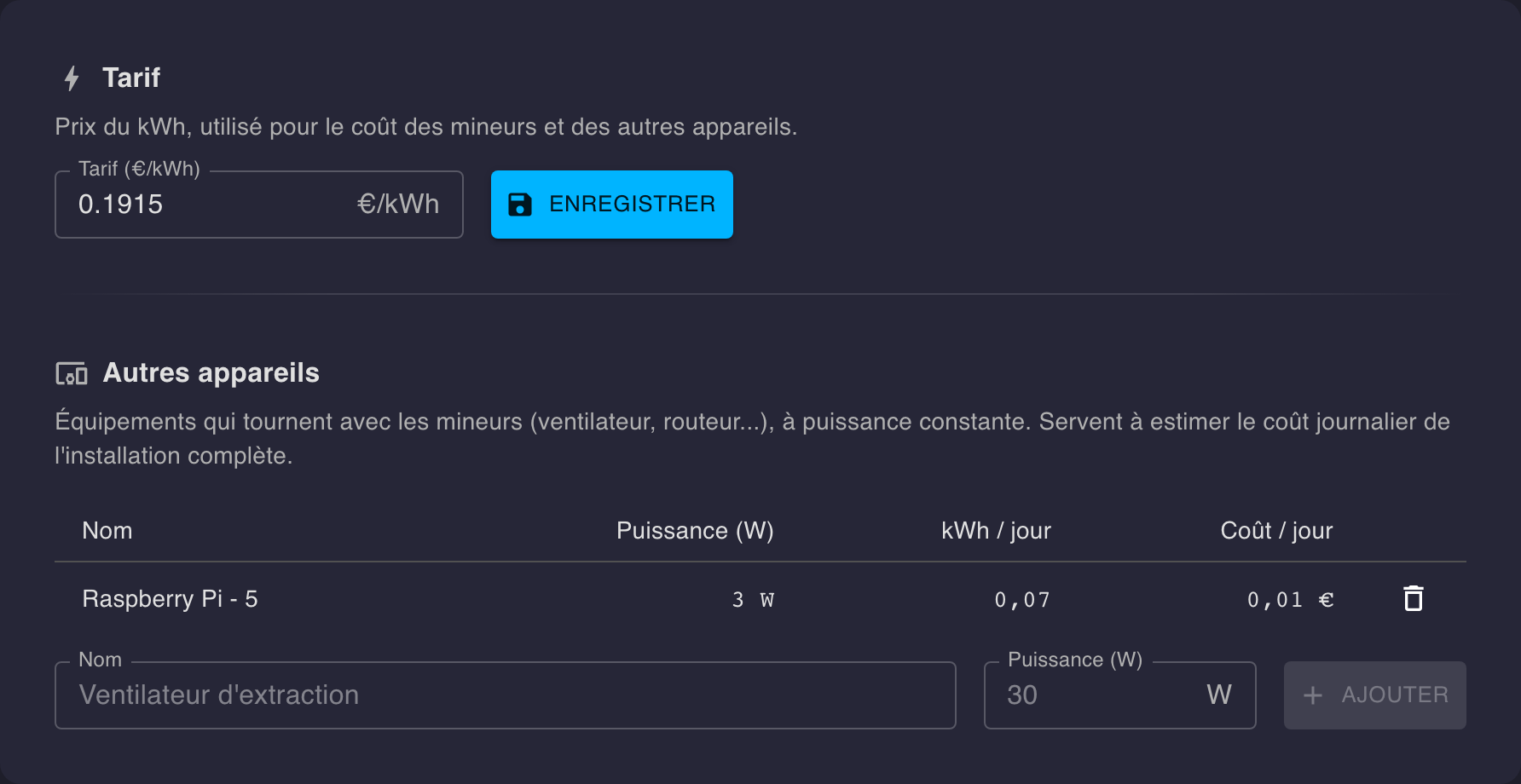
Task: Click the Coût / jour column header
Action: click(1276, 531)
